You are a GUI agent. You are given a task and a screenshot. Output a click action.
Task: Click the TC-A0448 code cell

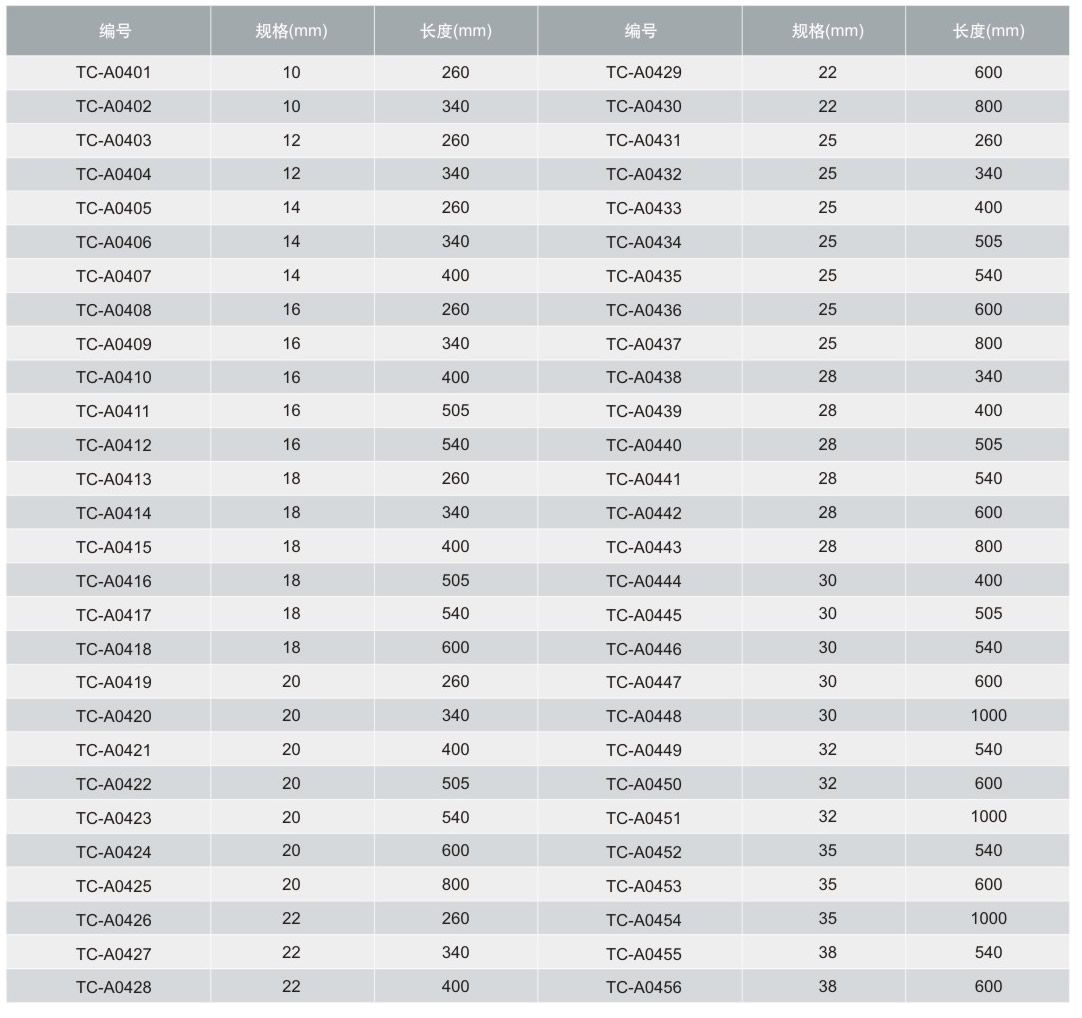click(643, 716)
